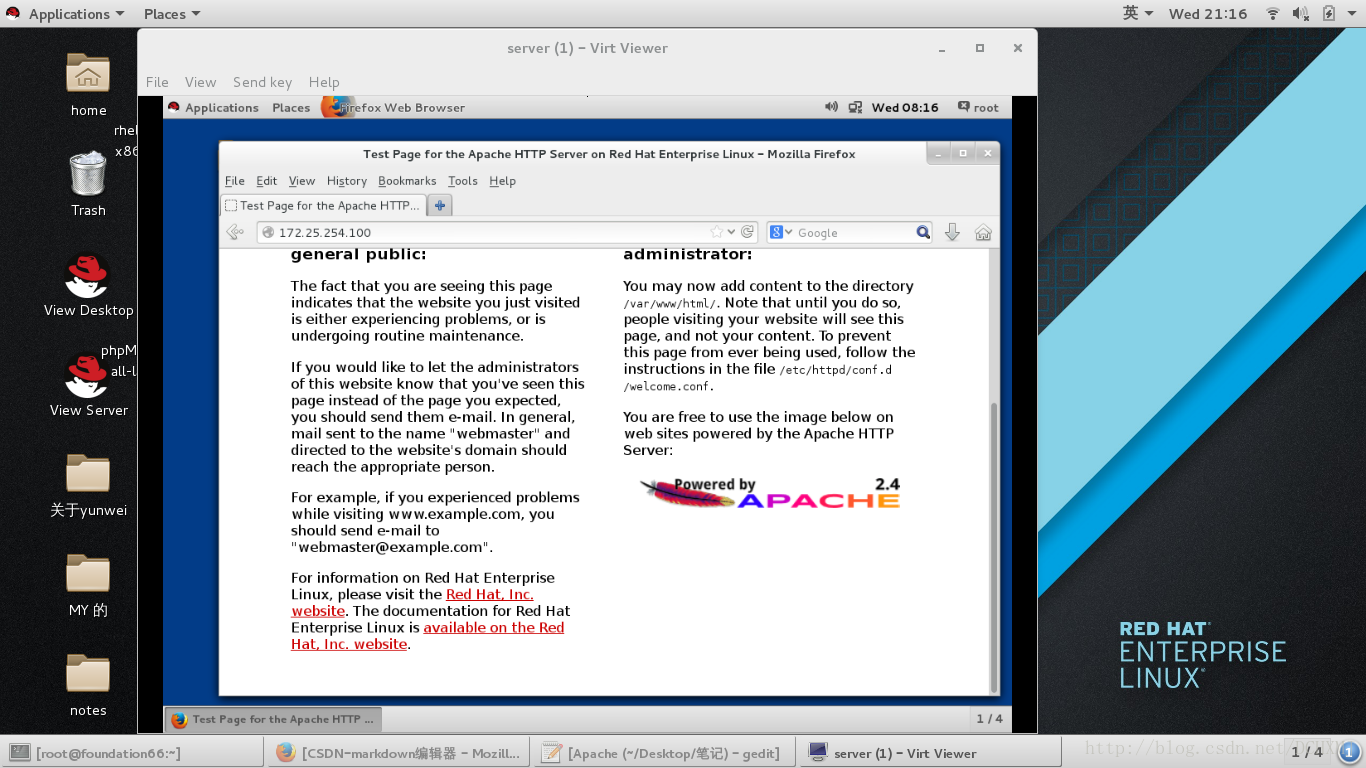Viewport: 1366px width, 768px height.
Task: Click guest volume speaker icon
Action: click(x=831, y=107)
